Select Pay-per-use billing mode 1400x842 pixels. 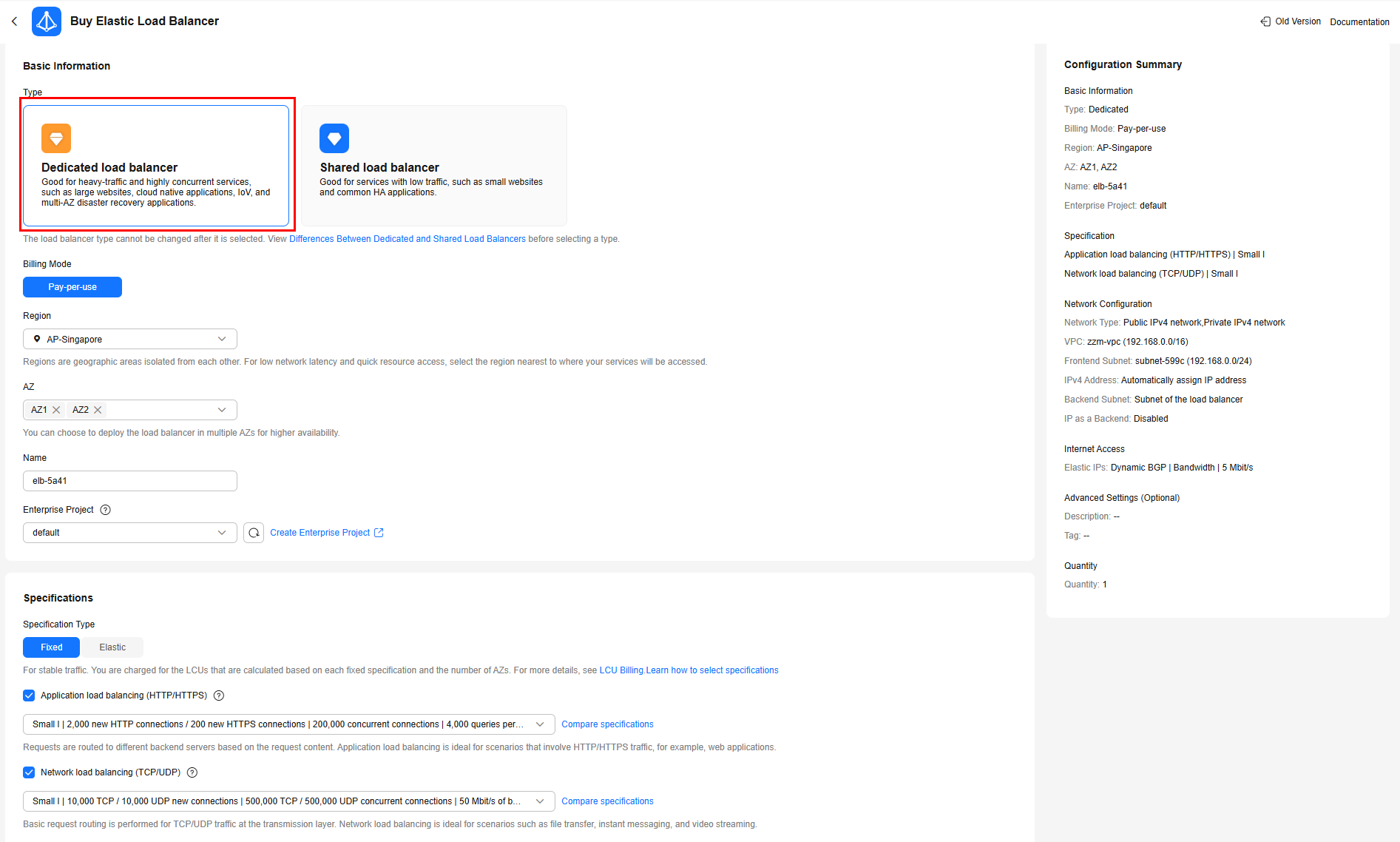pos(72,287)
